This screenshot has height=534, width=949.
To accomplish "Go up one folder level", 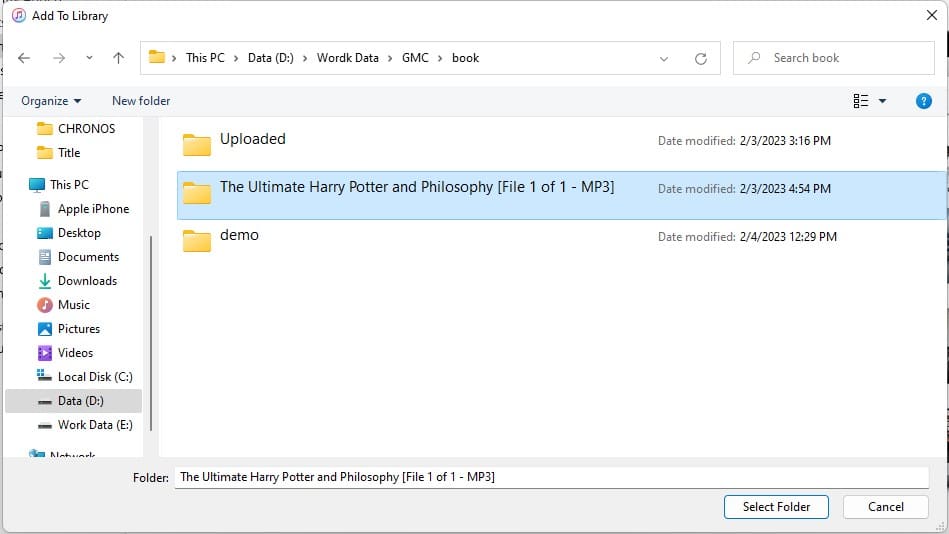I will click(x=118, y=58).
